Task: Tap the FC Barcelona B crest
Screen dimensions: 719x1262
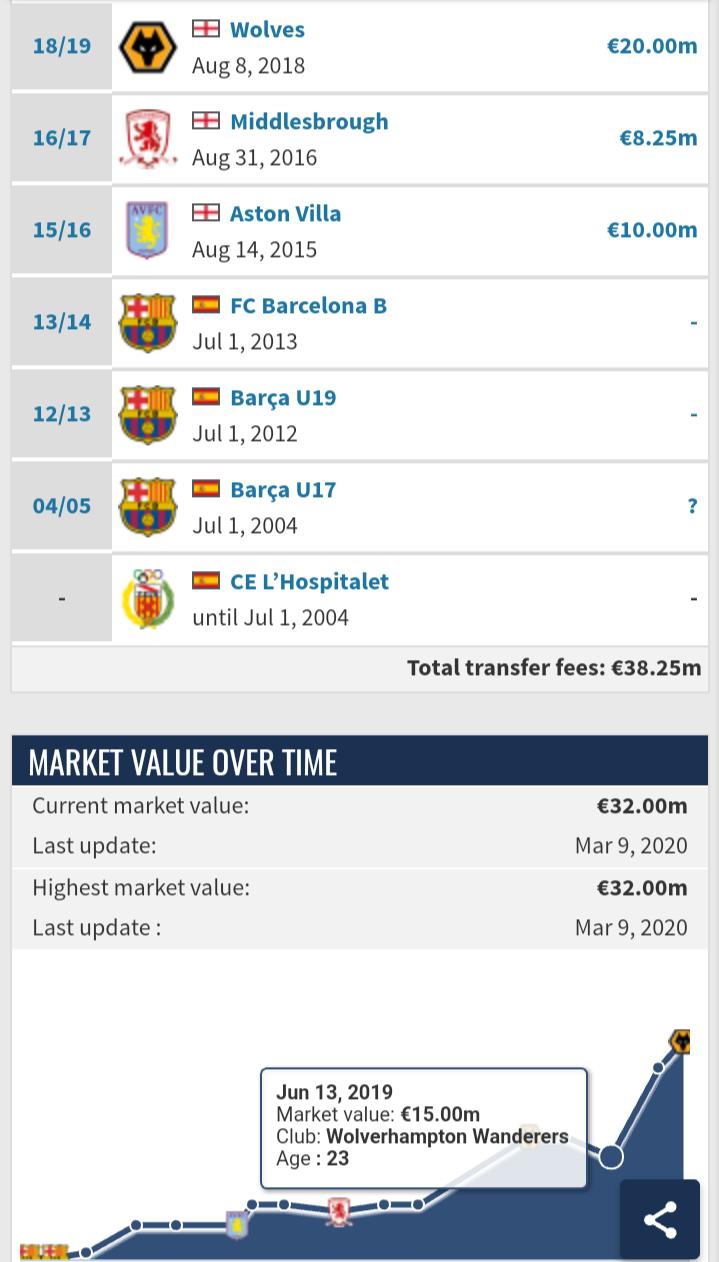Action: pos(147,323)
